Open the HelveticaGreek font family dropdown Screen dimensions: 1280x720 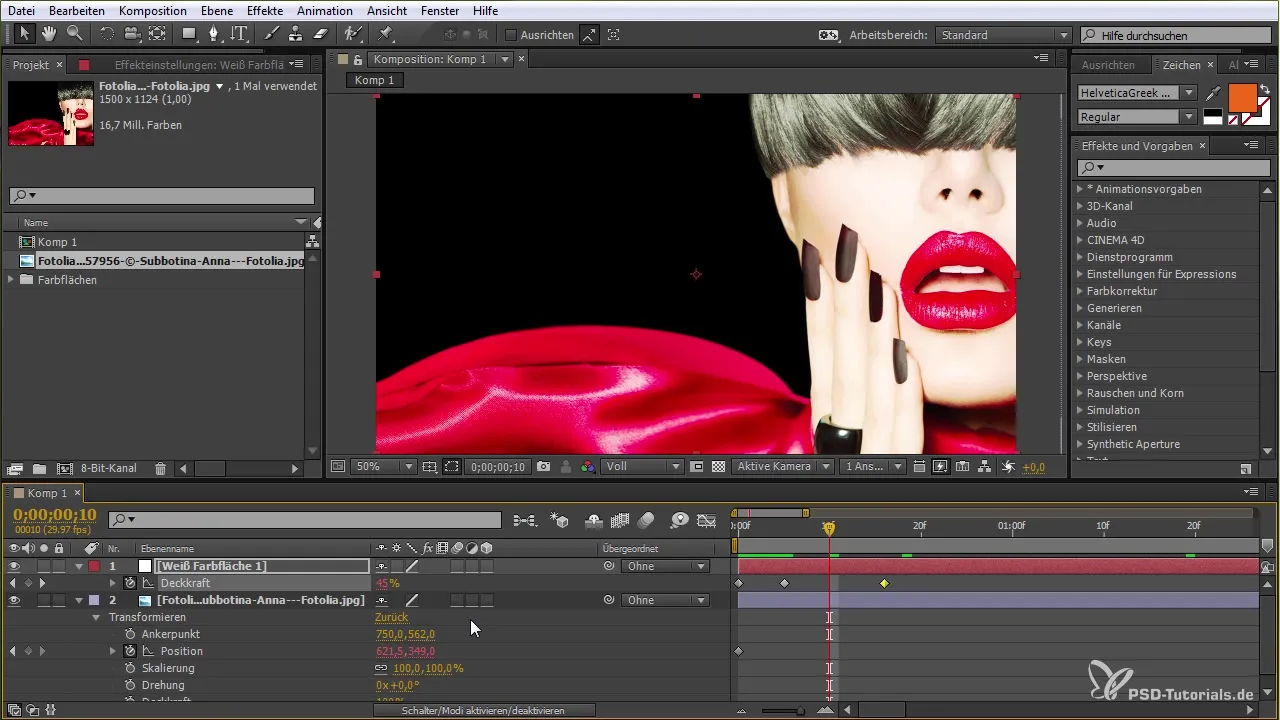click(x=1137, y=93)
